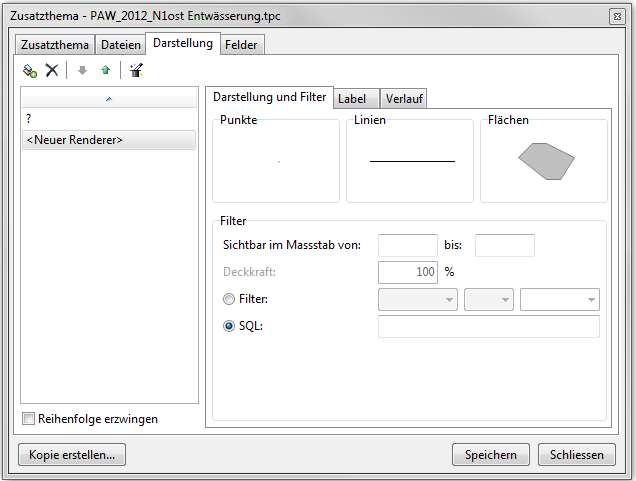Select the Filter radio button
This screenshot has height=481, width=636.
click(229, 299)
